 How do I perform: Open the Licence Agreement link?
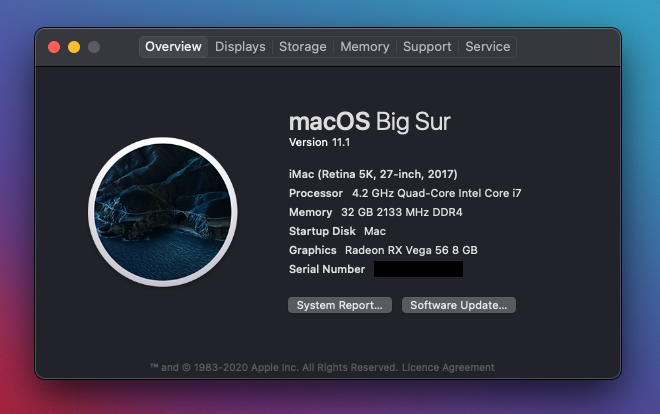click(x=448, y=367)
